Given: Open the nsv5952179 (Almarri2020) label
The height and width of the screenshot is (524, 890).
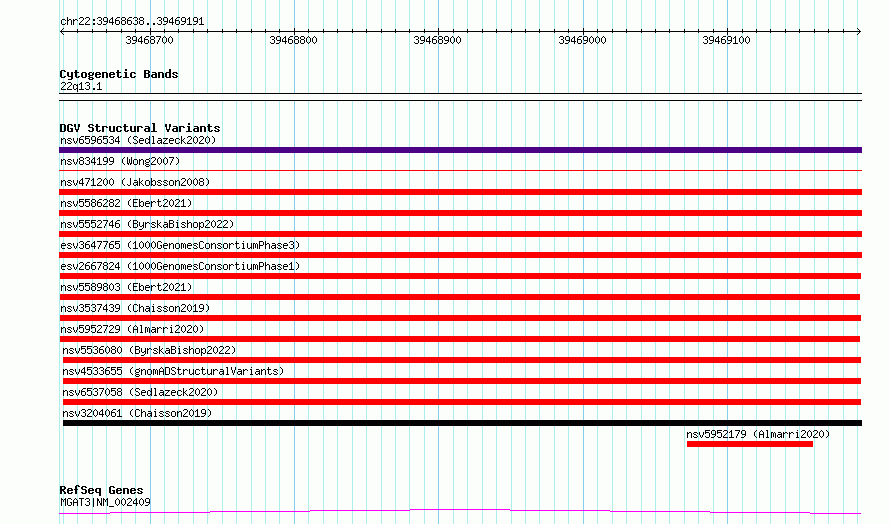Looking at the screenshot, I should [758, 434].
